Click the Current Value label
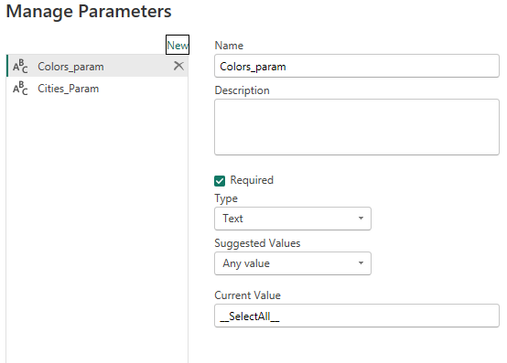507x363 pixels. coord(248,295)
